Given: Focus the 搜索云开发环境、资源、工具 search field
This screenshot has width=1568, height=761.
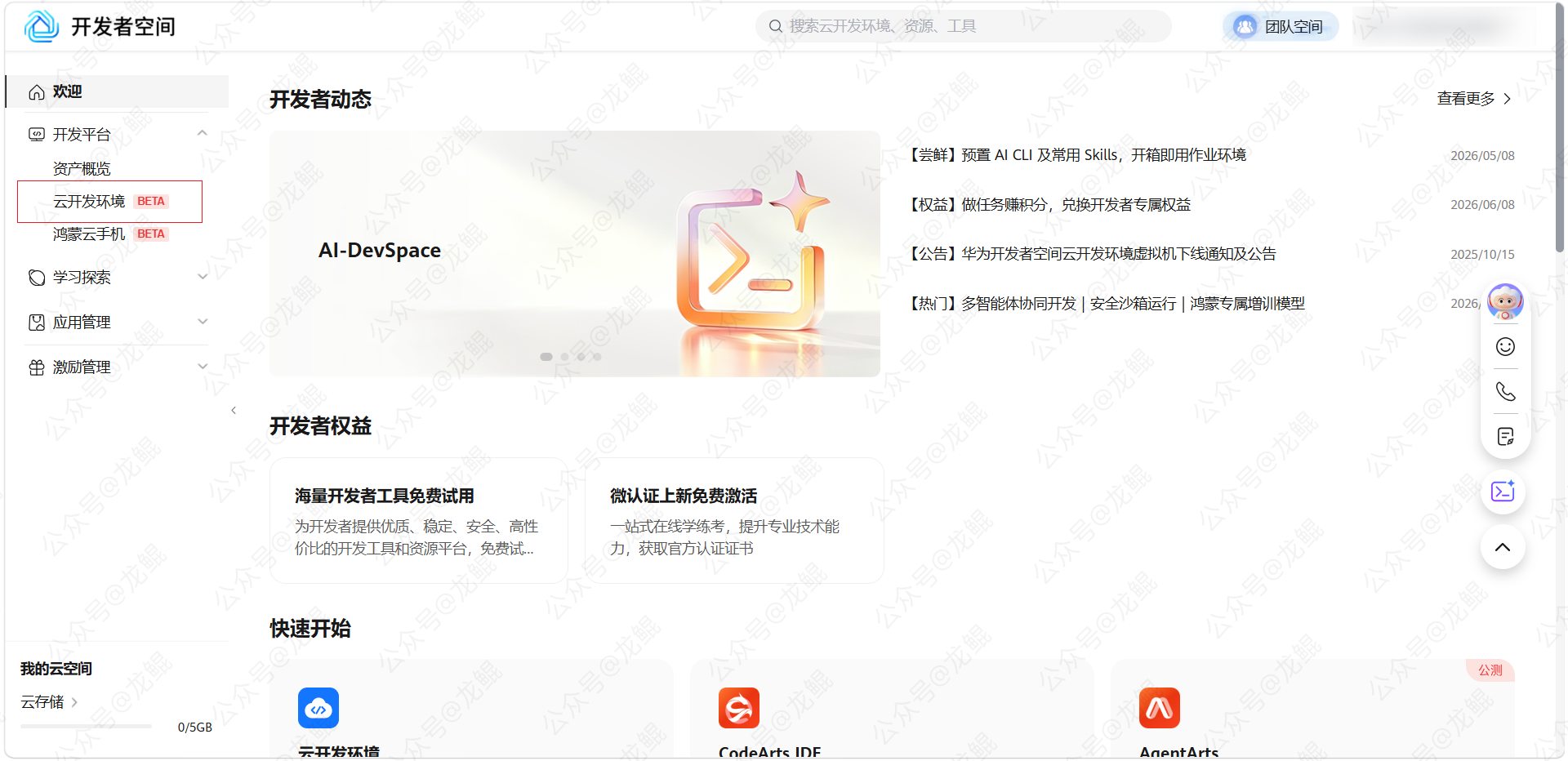Looking at the screenshot, I should (964, 26).
